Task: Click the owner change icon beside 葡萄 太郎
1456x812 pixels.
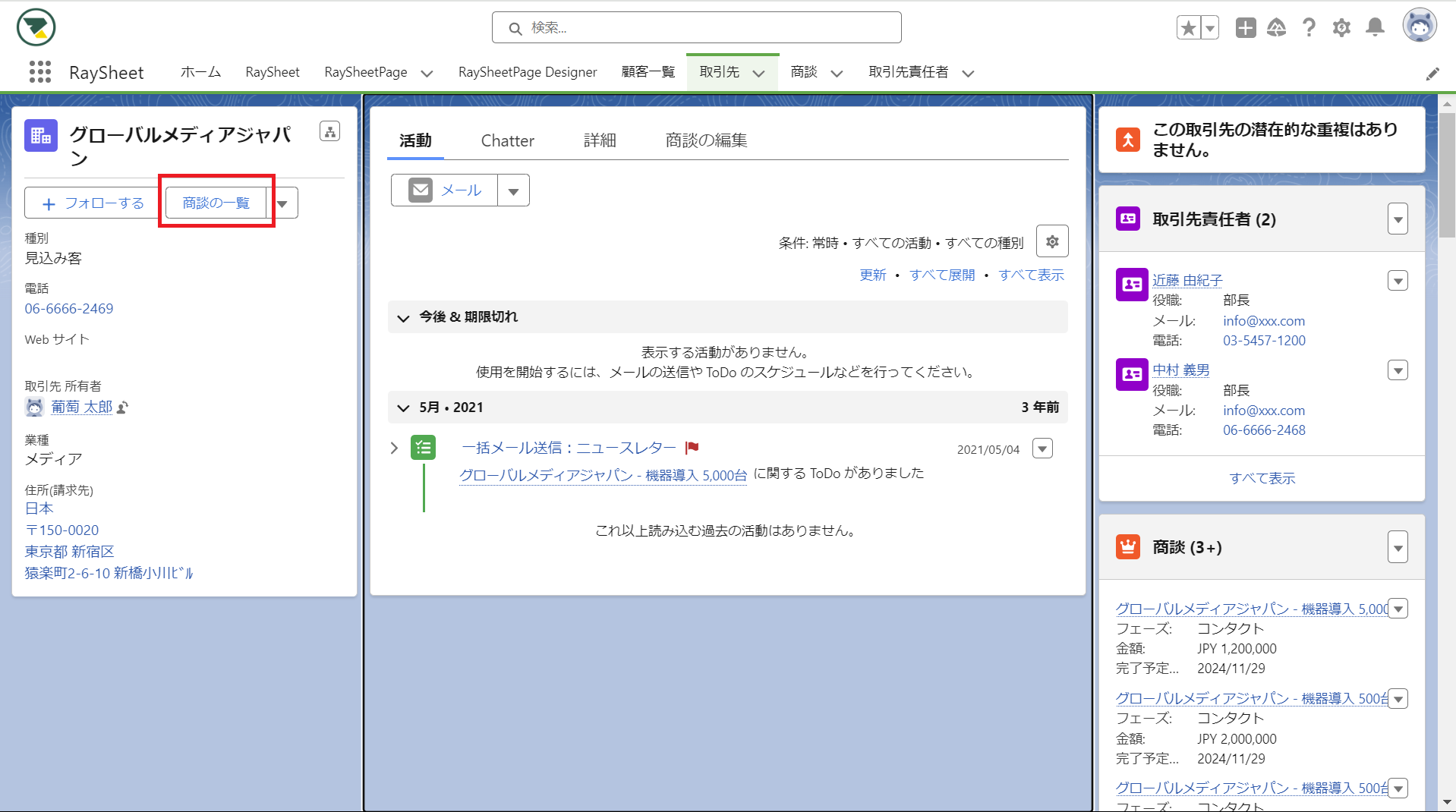Action: pos(123,408)
